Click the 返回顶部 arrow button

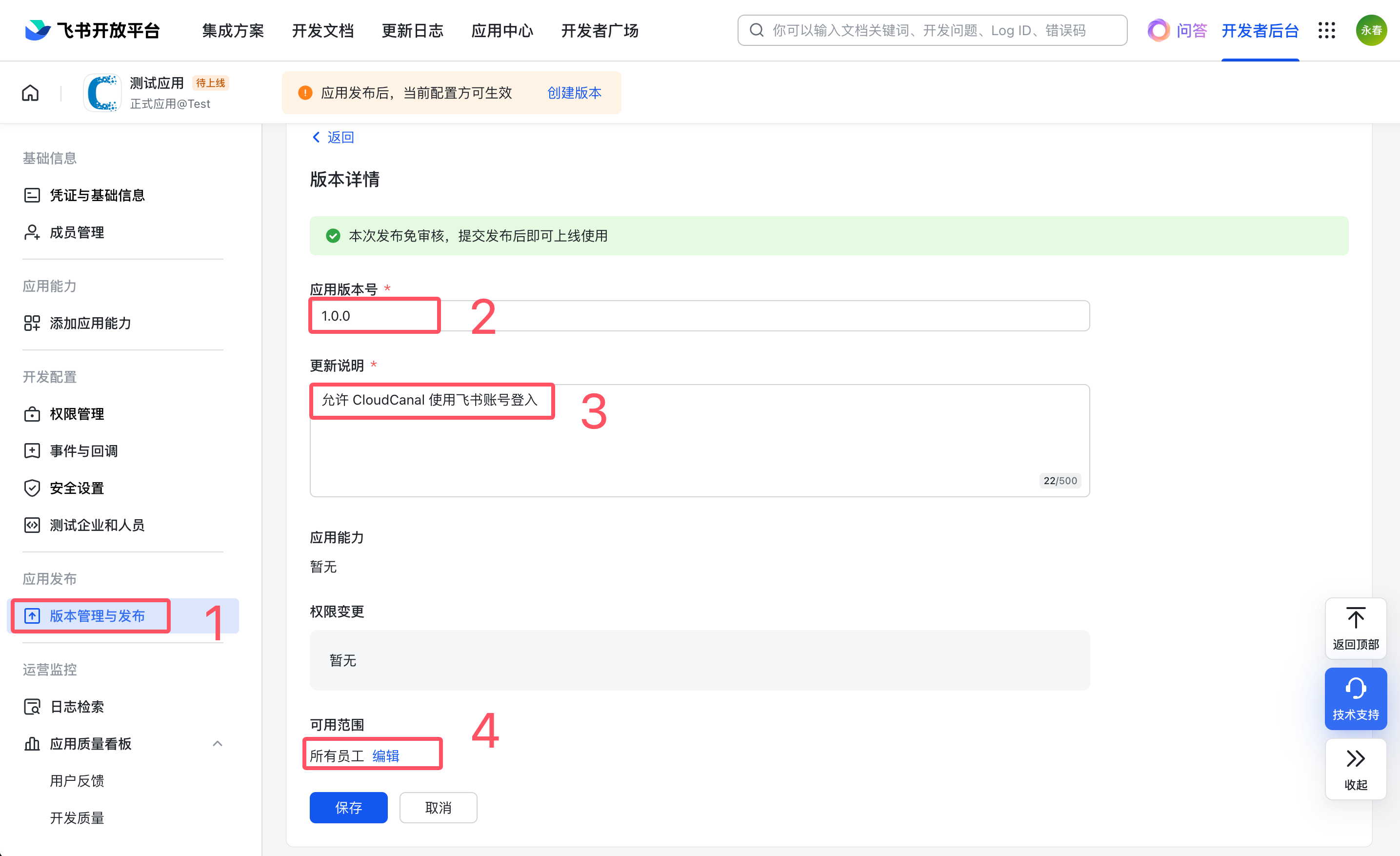coord(1355,628)
